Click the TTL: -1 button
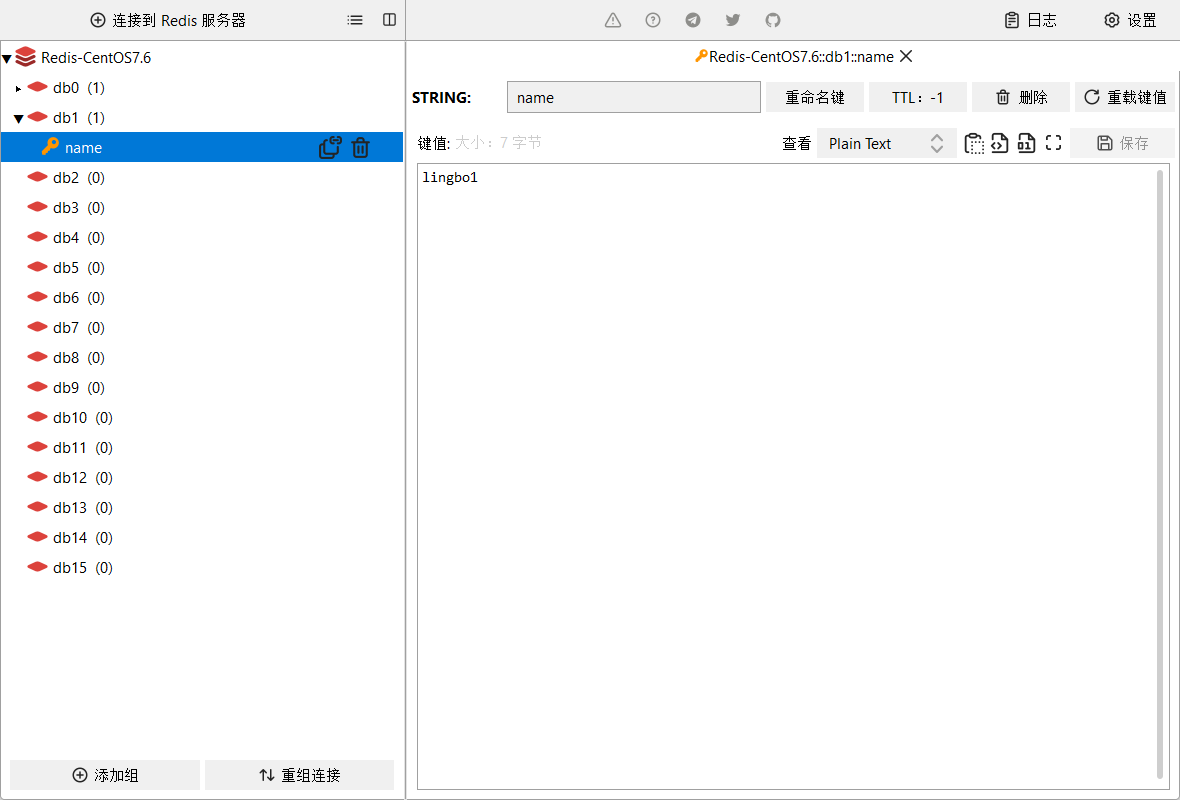This screenshot has height=800, width=1180. pos(917,97)
